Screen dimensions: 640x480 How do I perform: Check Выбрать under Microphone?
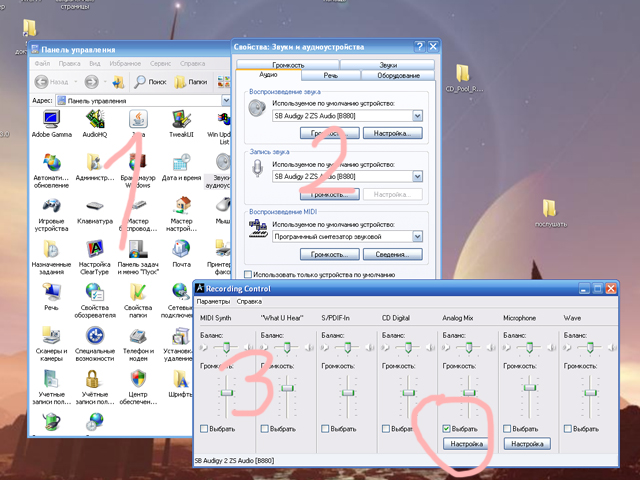506,429
